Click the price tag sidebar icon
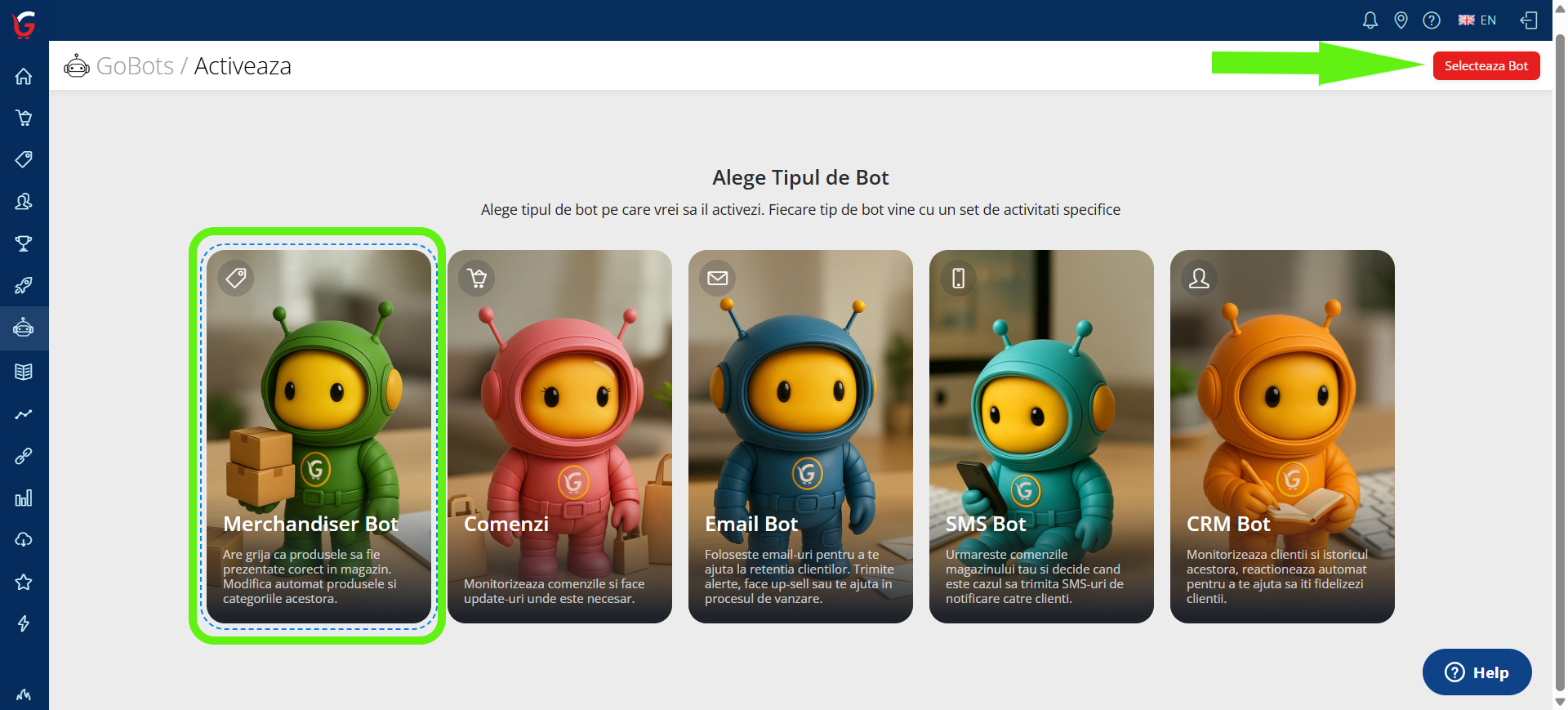 (24, 159)
